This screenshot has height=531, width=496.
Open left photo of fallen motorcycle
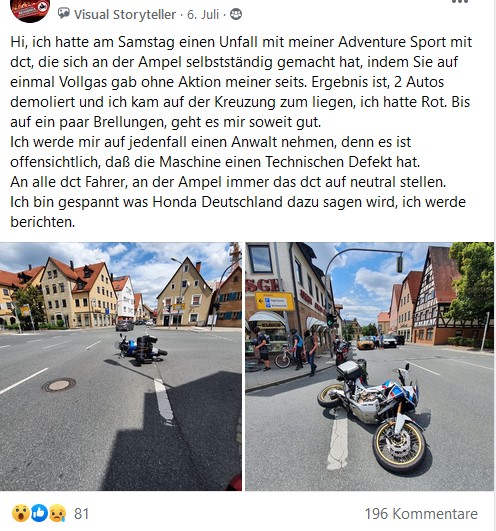tap(121, 366)
